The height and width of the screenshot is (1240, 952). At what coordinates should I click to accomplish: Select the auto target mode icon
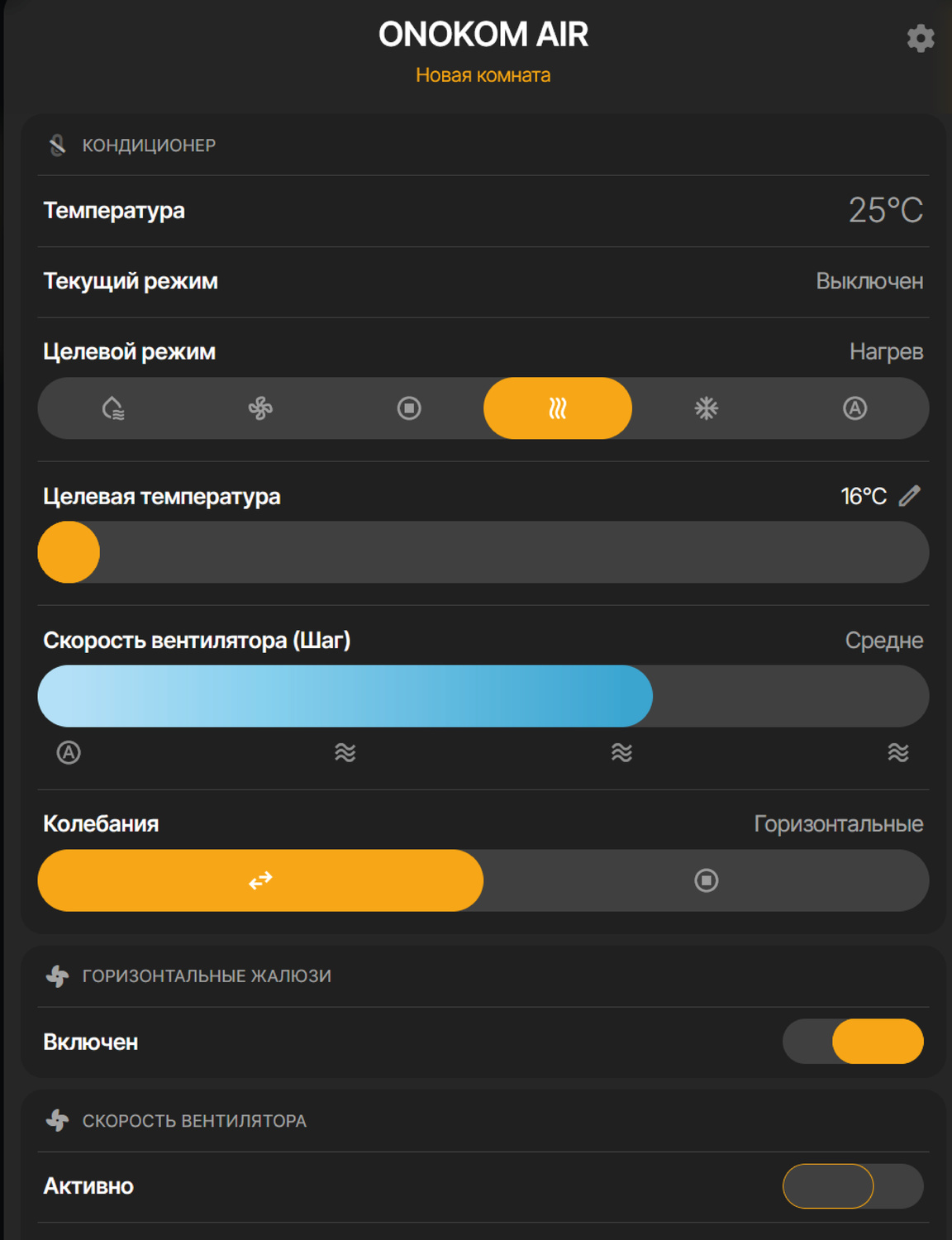coord(854,408)
